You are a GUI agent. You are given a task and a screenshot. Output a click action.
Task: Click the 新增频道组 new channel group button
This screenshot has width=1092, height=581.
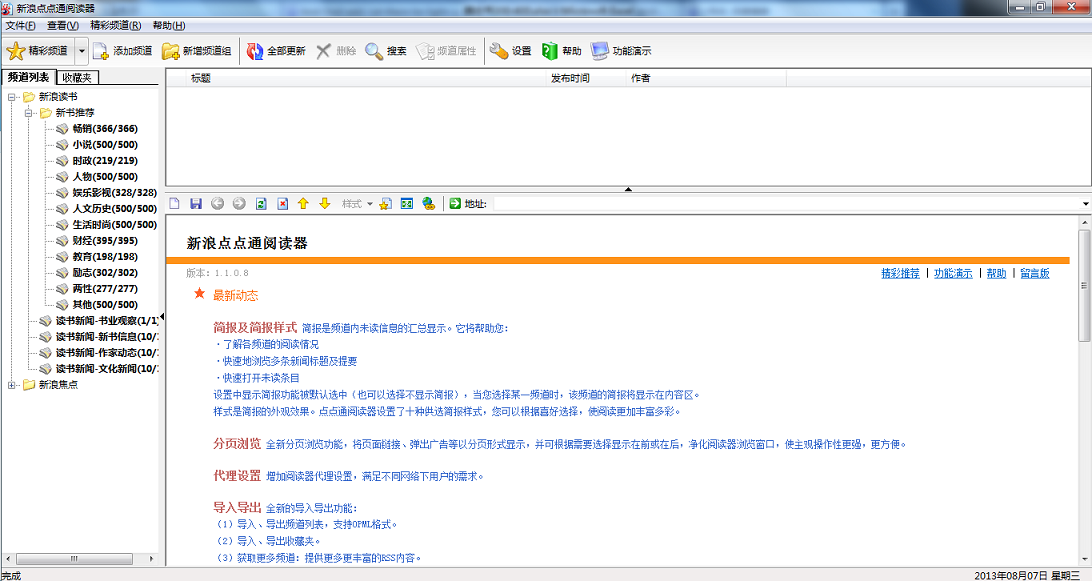(x=196, y=51)
